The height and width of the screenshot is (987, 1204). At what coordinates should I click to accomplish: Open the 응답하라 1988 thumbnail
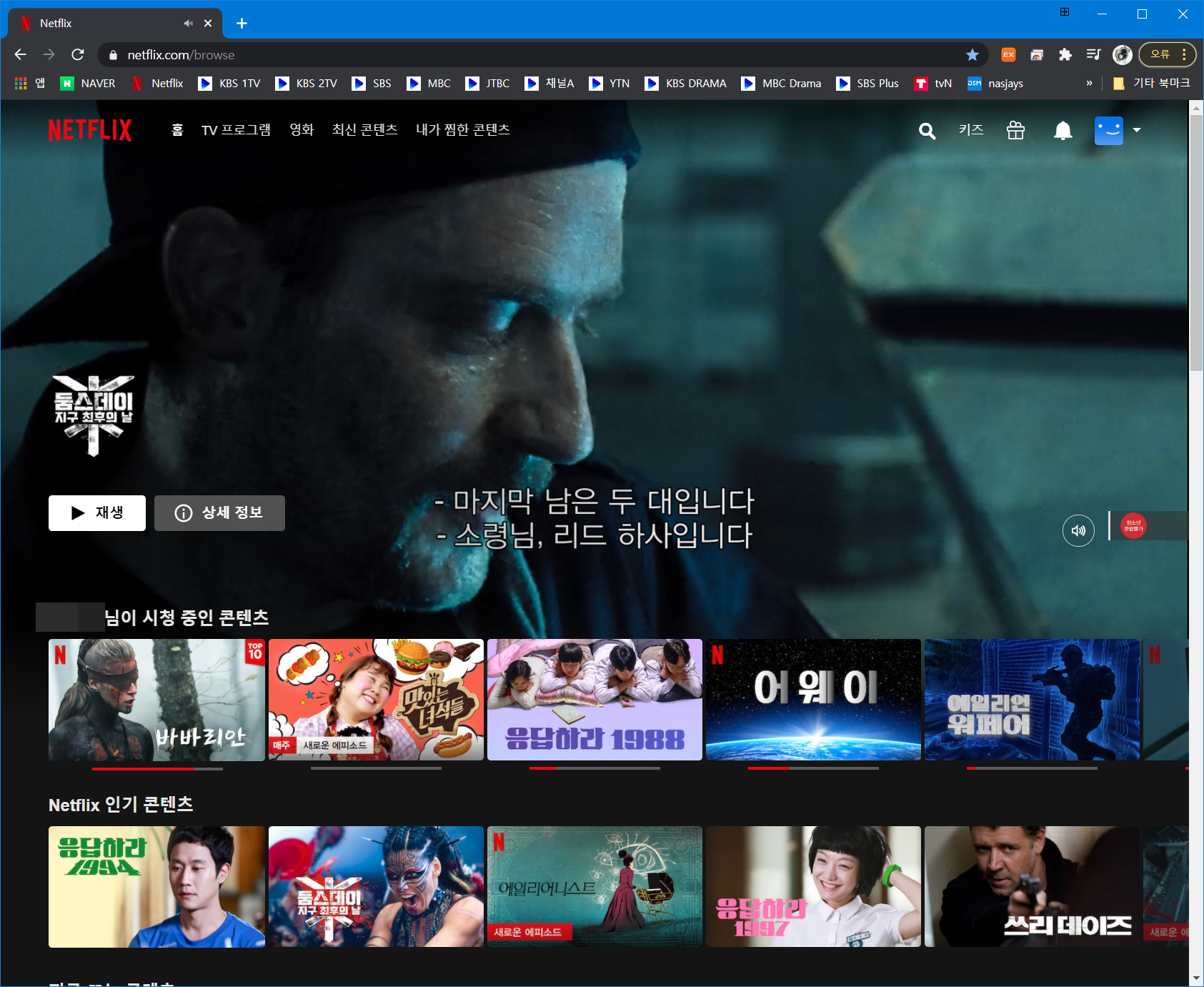tap(594, 700)
